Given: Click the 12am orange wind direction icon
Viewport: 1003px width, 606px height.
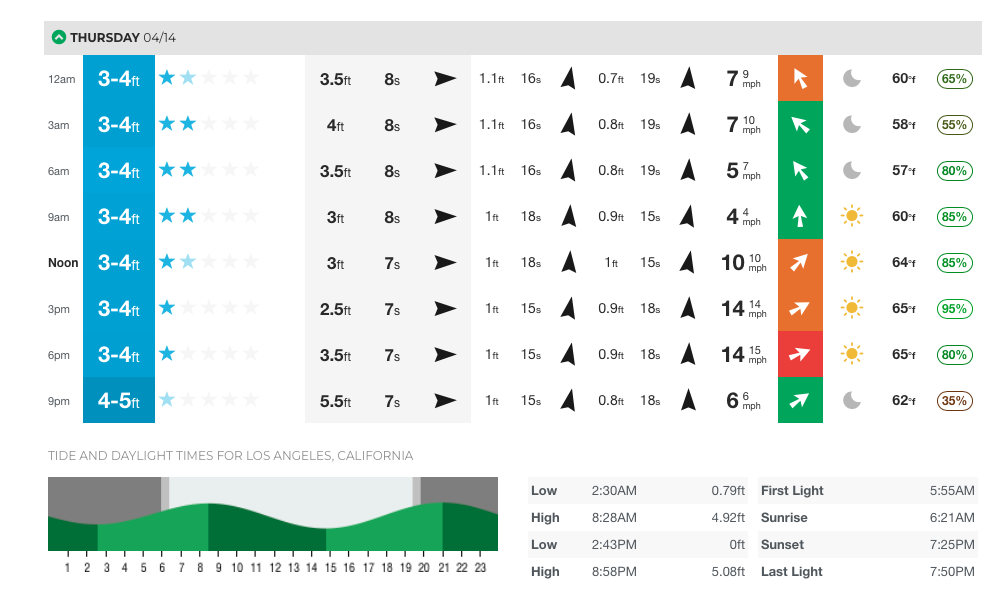Looking at the screenshot, I should [x=800, y=78].
